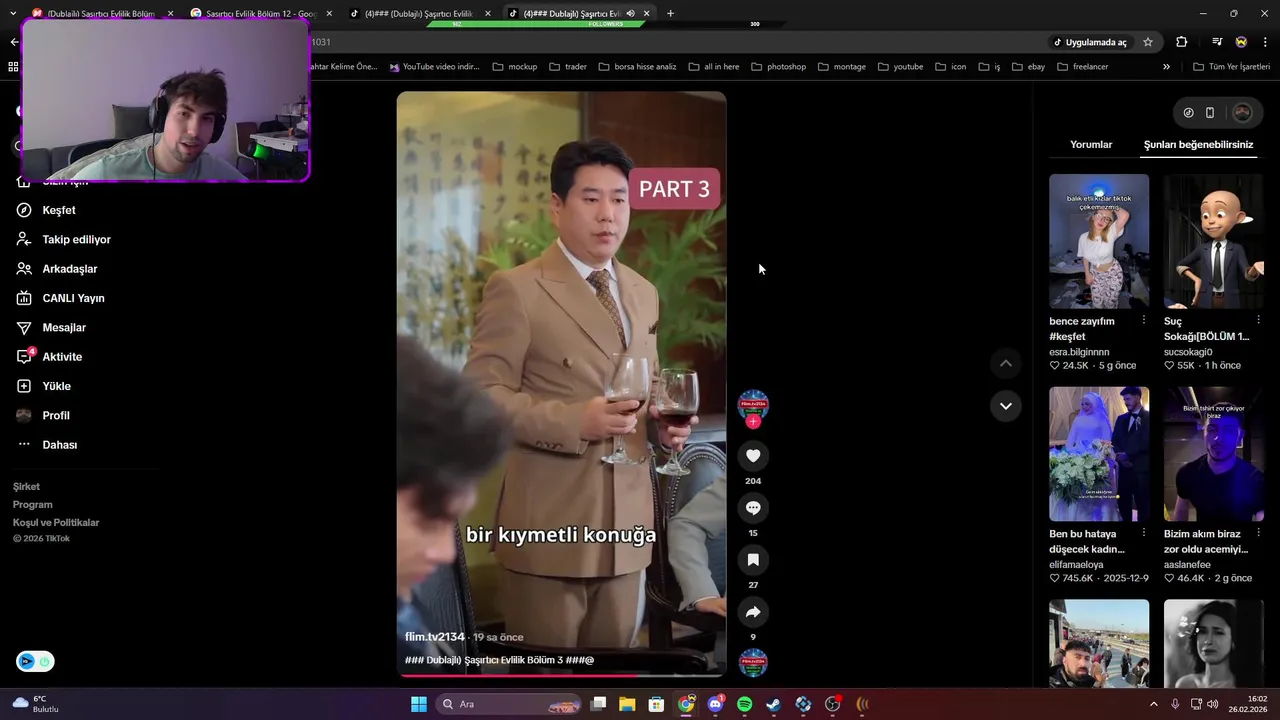Open the aaslanefee profile link

pos(1188,565)
